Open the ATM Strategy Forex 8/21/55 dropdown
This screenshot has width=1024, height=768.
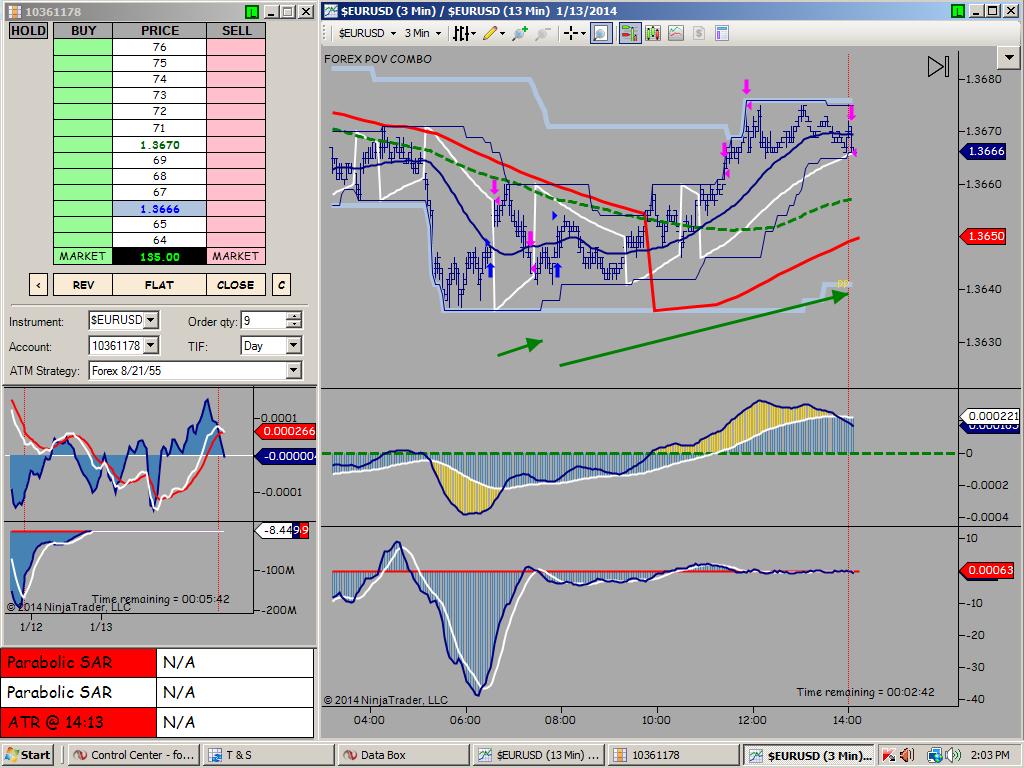[293, 370]
